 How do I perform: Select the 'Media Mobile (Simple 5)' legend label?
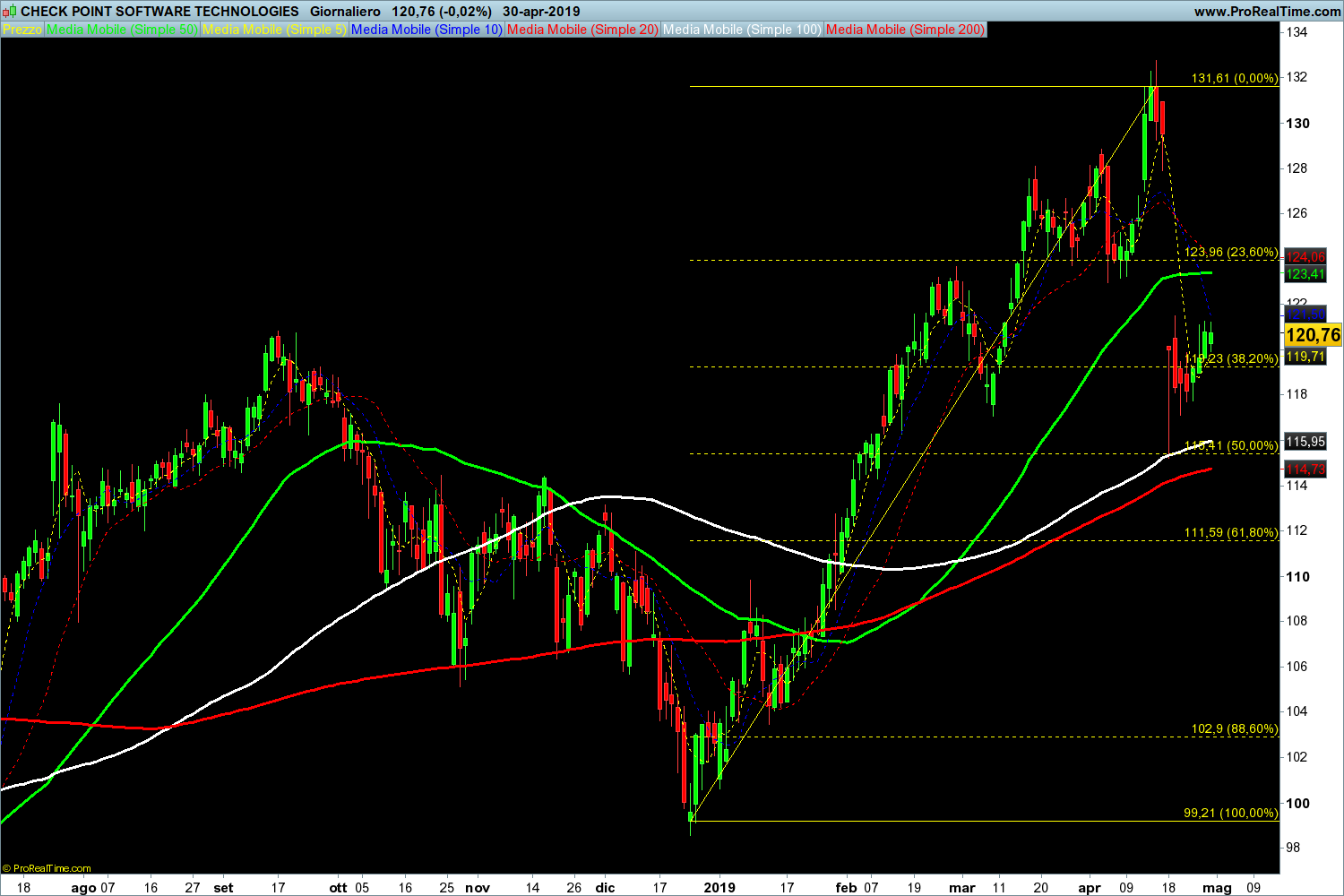(x=275, y=30)
